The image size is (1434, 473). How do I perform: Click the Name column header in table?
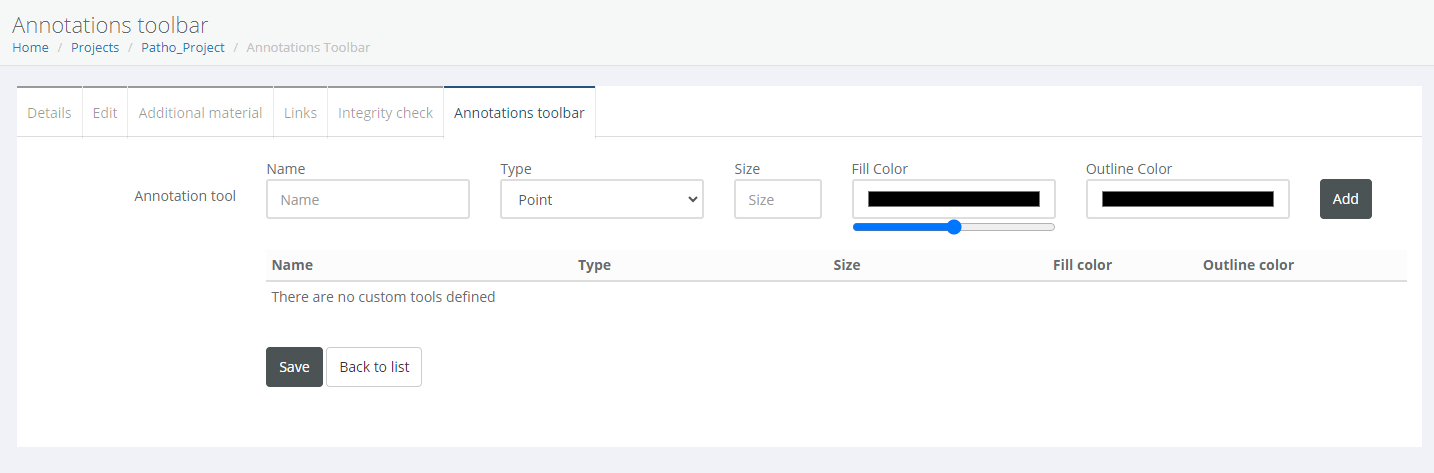(x=292, y=265)
